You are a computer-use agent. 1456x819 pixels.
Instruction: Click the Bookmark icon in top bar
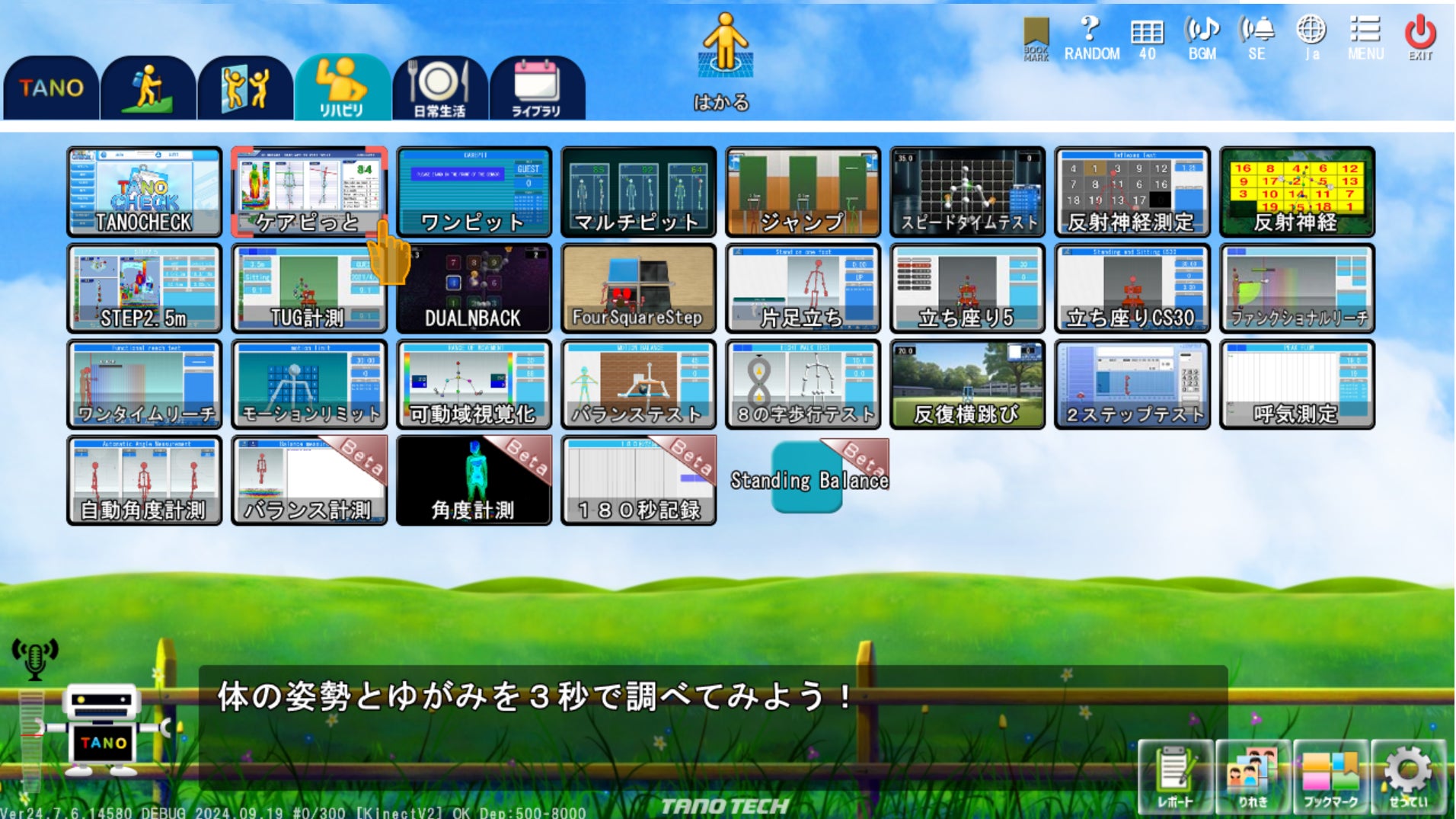(1036, 38)
